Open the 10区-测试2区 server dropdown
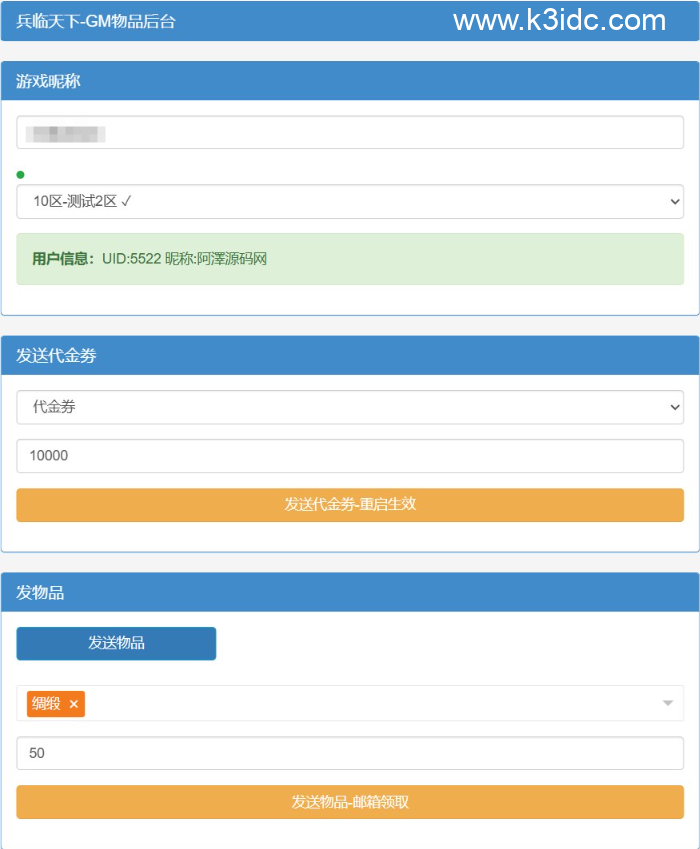This screenshot has width=700, height=849. pyautogui.click(x=350, y=201)
